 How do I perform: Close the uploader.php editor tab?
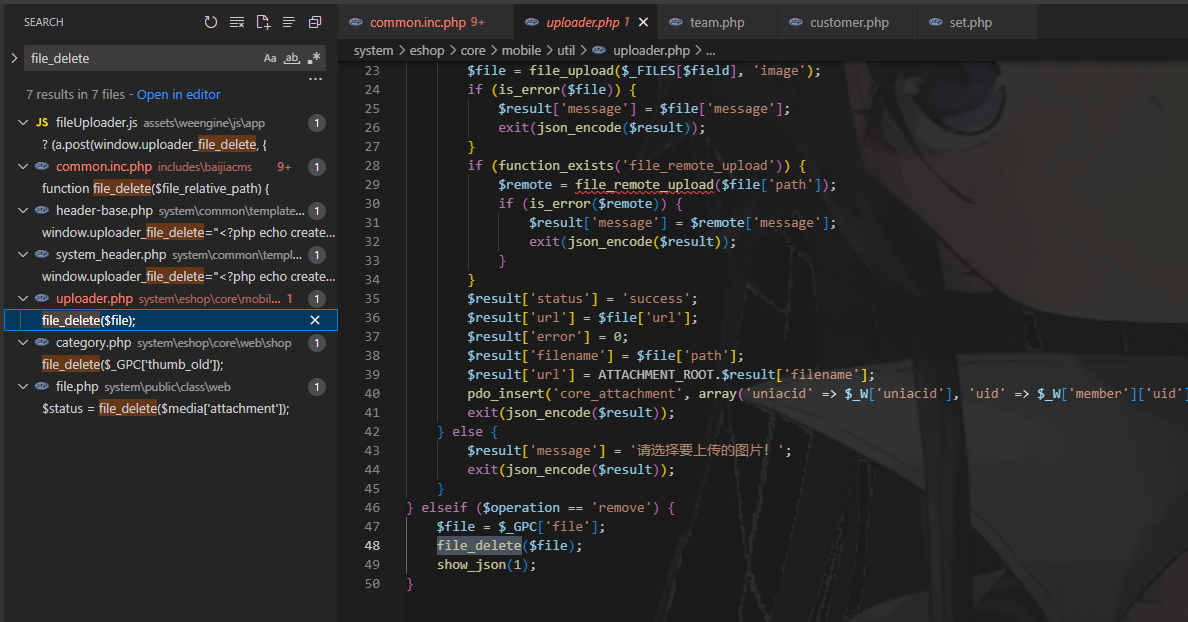pyautogui.click(x=643, y=22)
